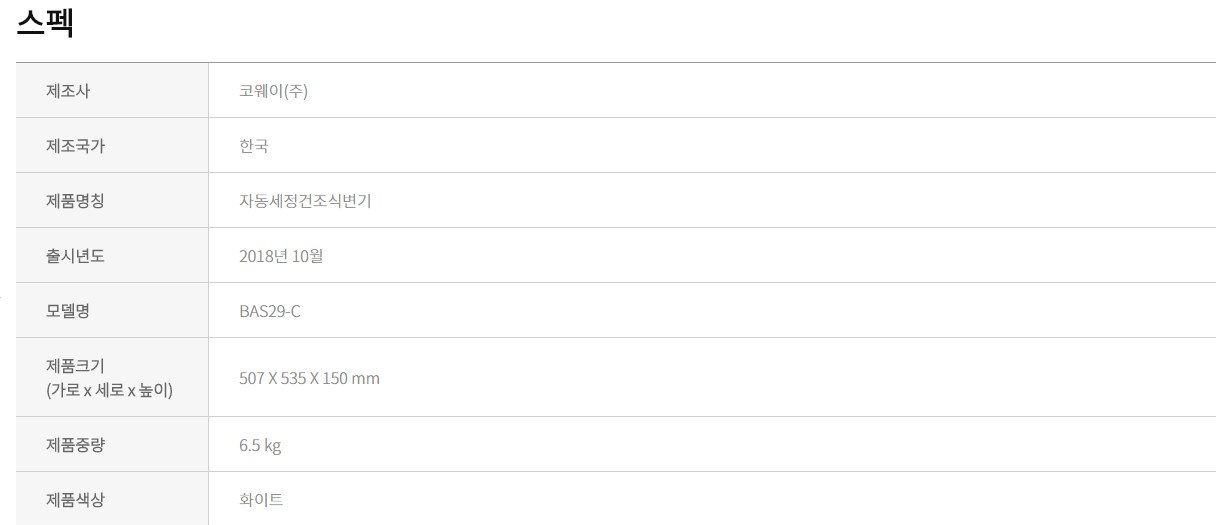Click the manufacturer value 코웨이(주)
1224x525 pixels.
274,91
